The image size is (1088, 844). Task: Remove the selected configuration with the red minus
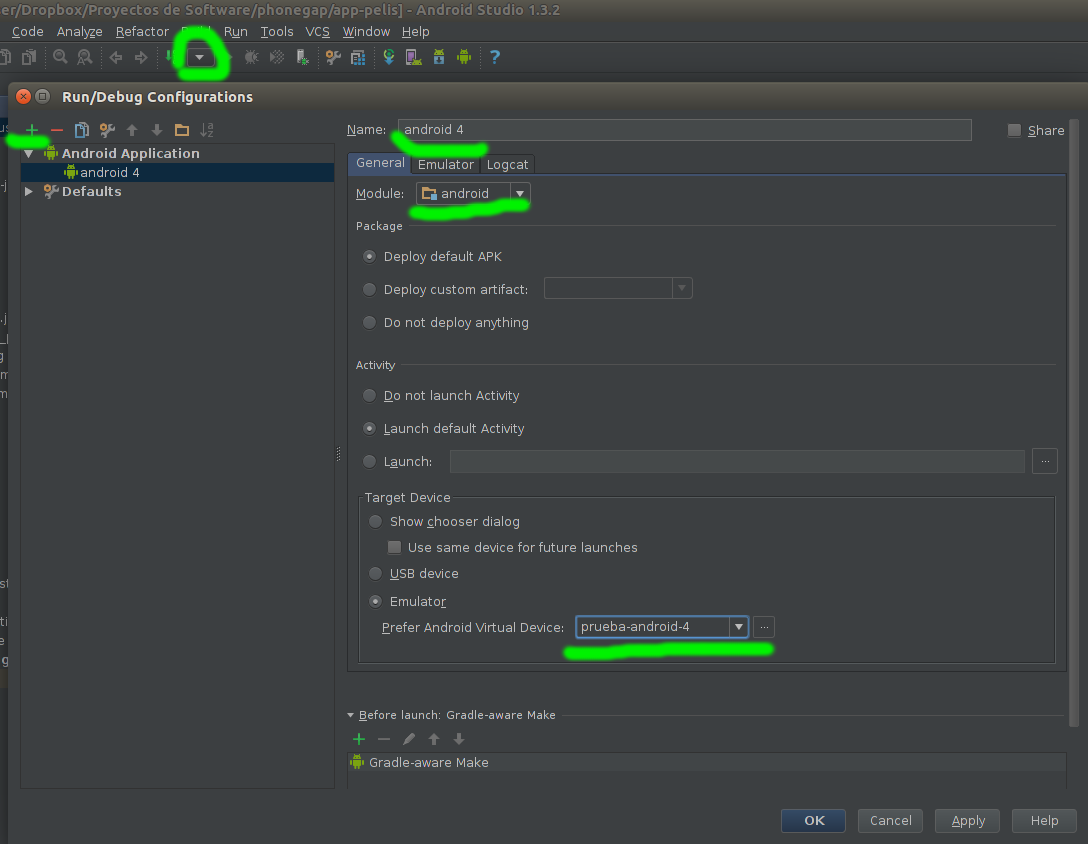tap(57, 130)
